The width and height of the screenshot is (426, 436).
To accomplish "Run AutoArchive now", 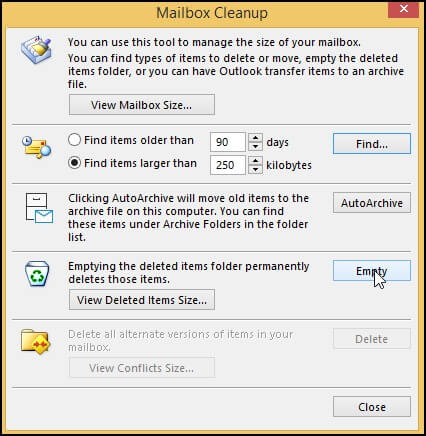I will [372, 203].
